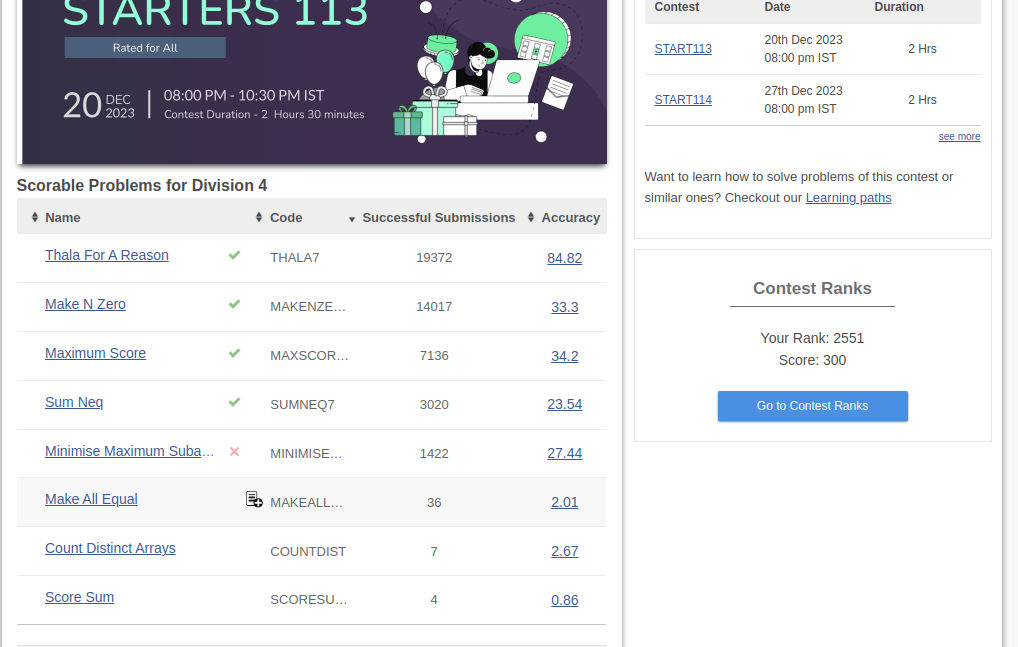
Task: Open the Thala For A Reason problem
Action: coord(106,255)
